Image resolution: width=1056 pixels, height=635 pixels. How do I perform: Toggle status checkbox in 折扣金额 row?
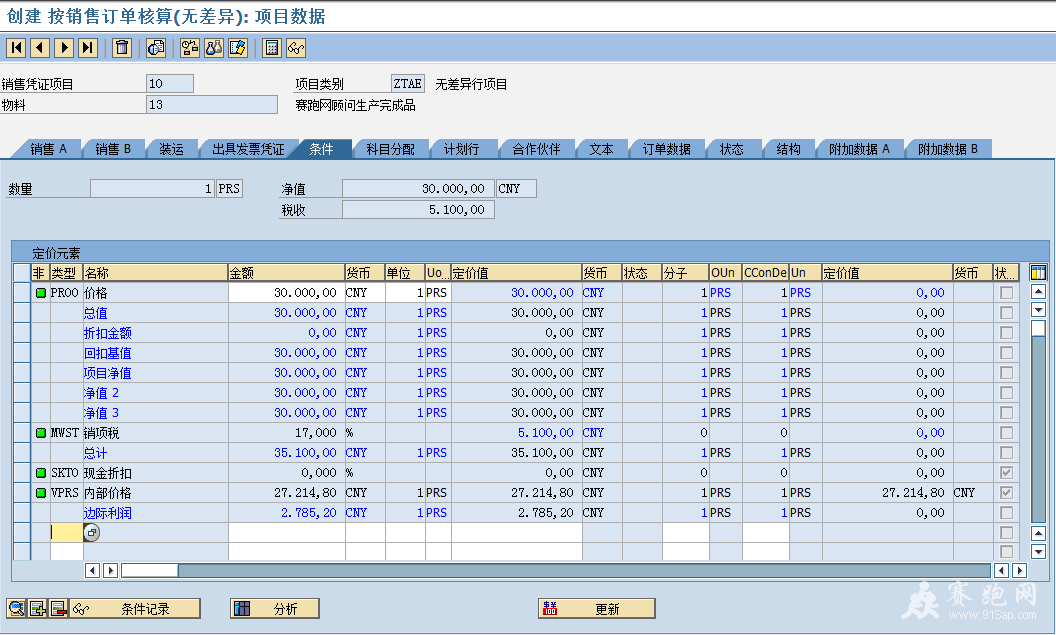(1006, 333)
